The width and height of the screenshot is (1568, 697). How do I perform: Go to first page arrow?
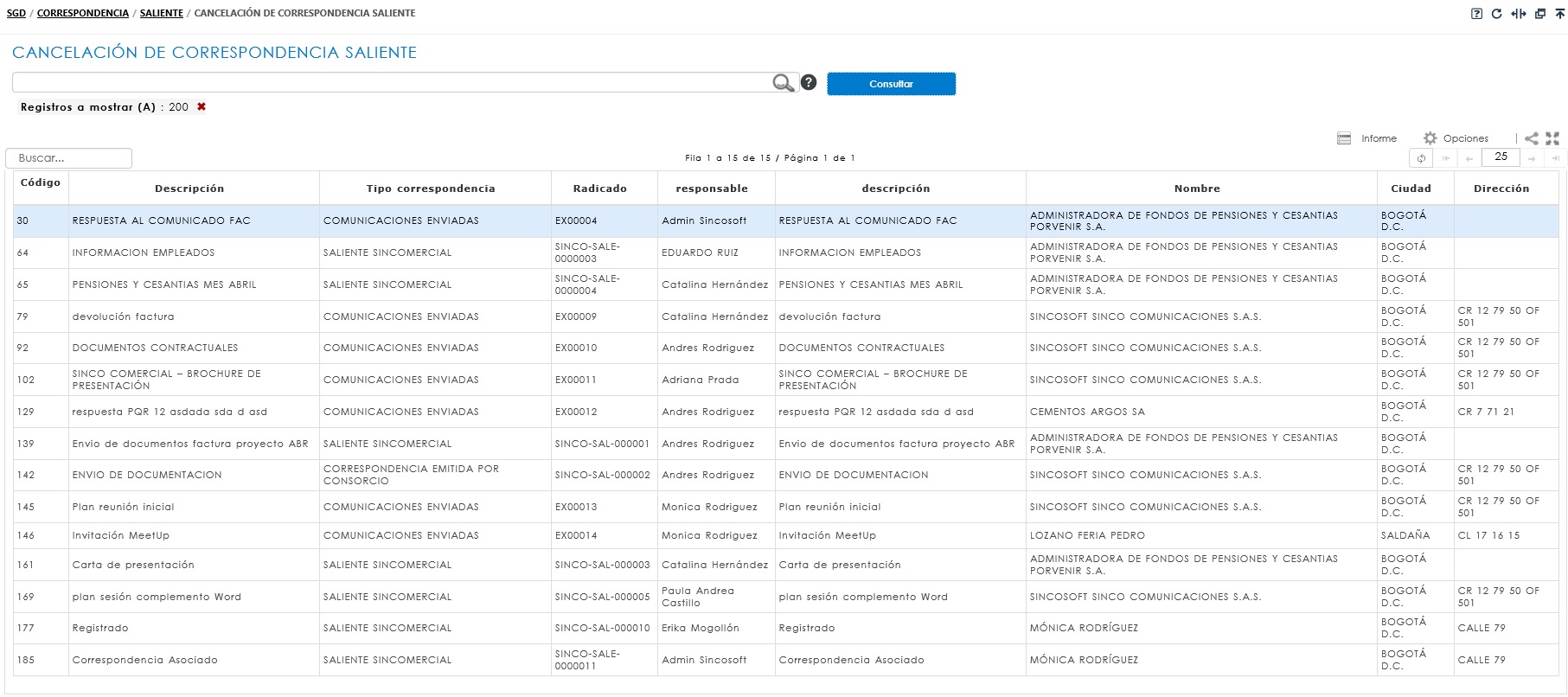[x=1445, y=158]
